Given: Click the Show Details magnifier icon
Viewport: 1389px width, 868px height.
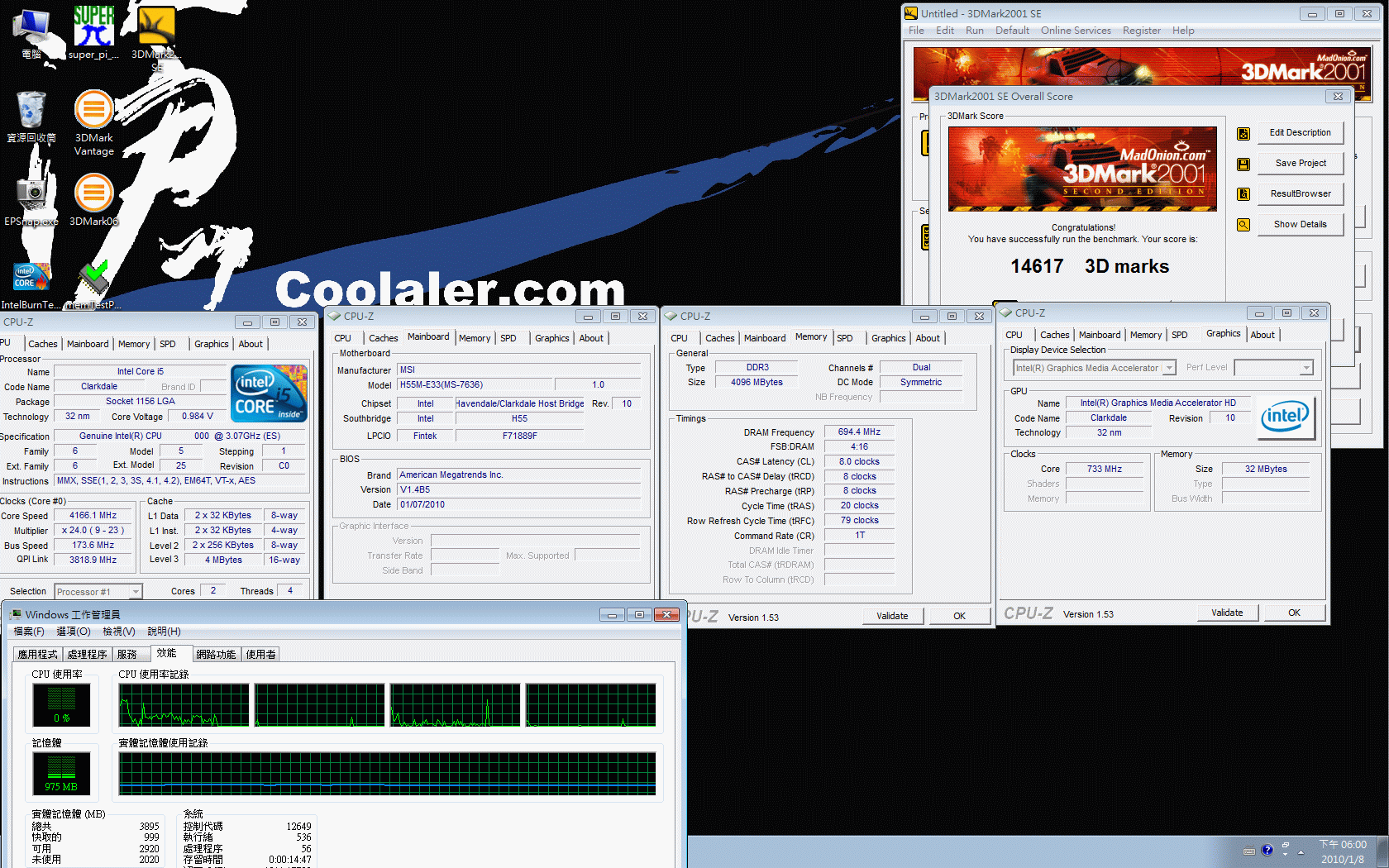Looking at the screenshot, I should point(1243,225).
